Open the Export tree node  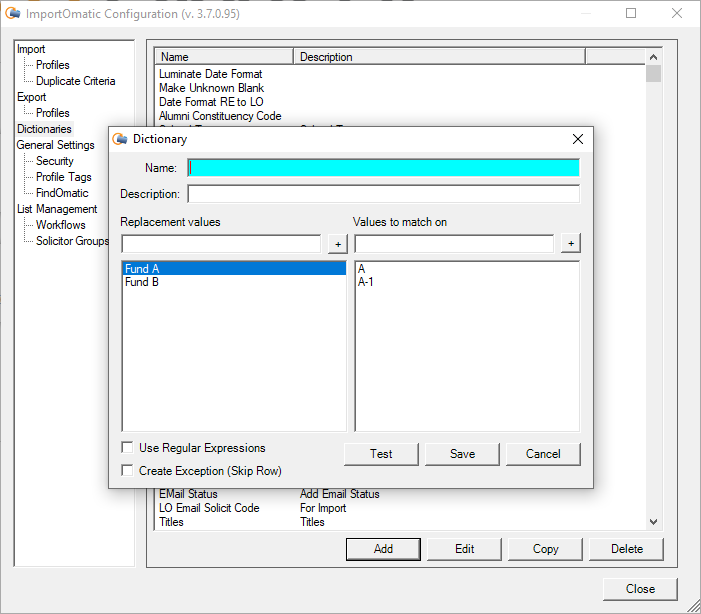pyautogui.click(x=31, y=97)
